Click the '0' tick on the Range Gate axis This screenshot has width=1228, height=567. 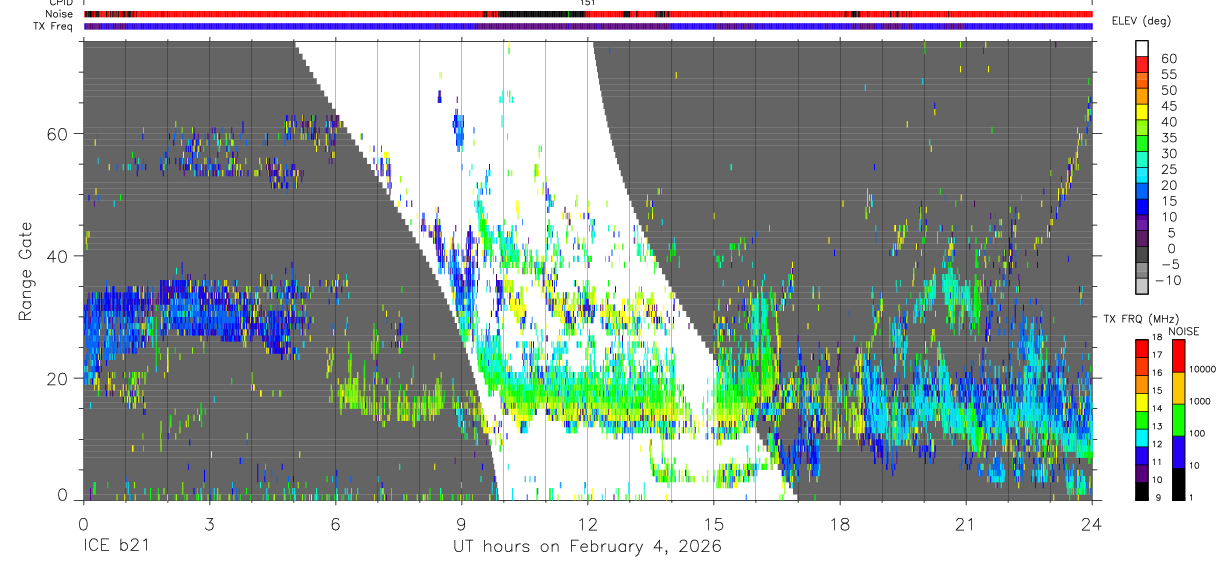coord(63,495)
